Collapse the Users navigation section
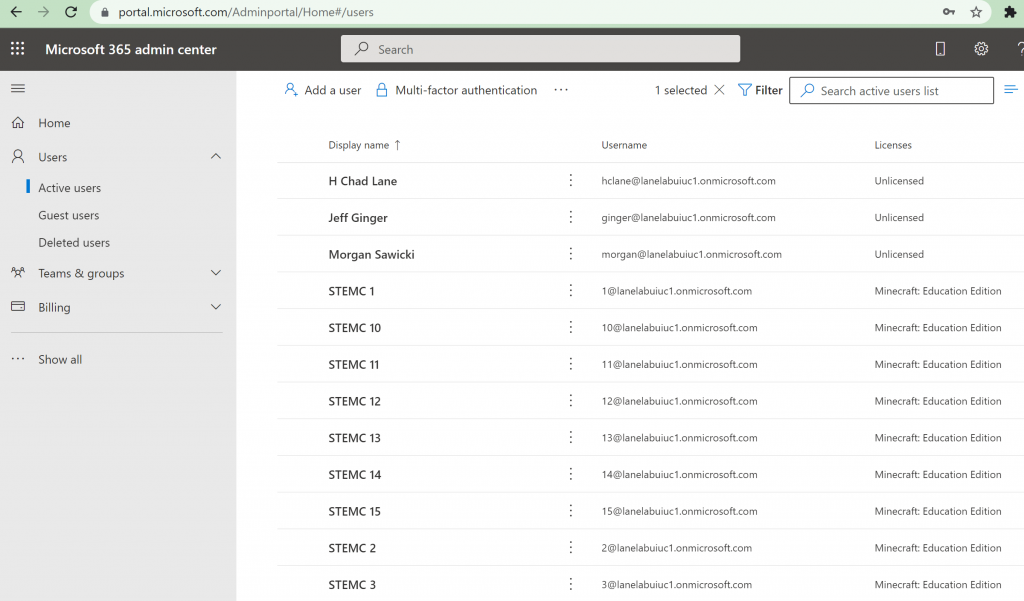This screenshot has height=601, width=1024. tap(216, 157)
